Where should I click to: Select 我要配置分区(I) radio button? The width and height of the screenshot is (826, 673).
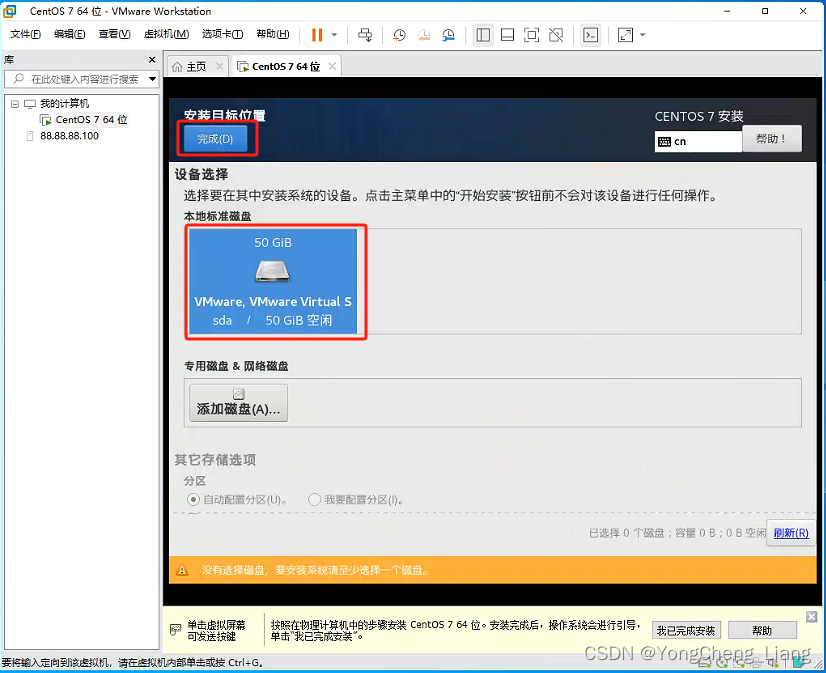pyautogui.click(x=314, y=499)
